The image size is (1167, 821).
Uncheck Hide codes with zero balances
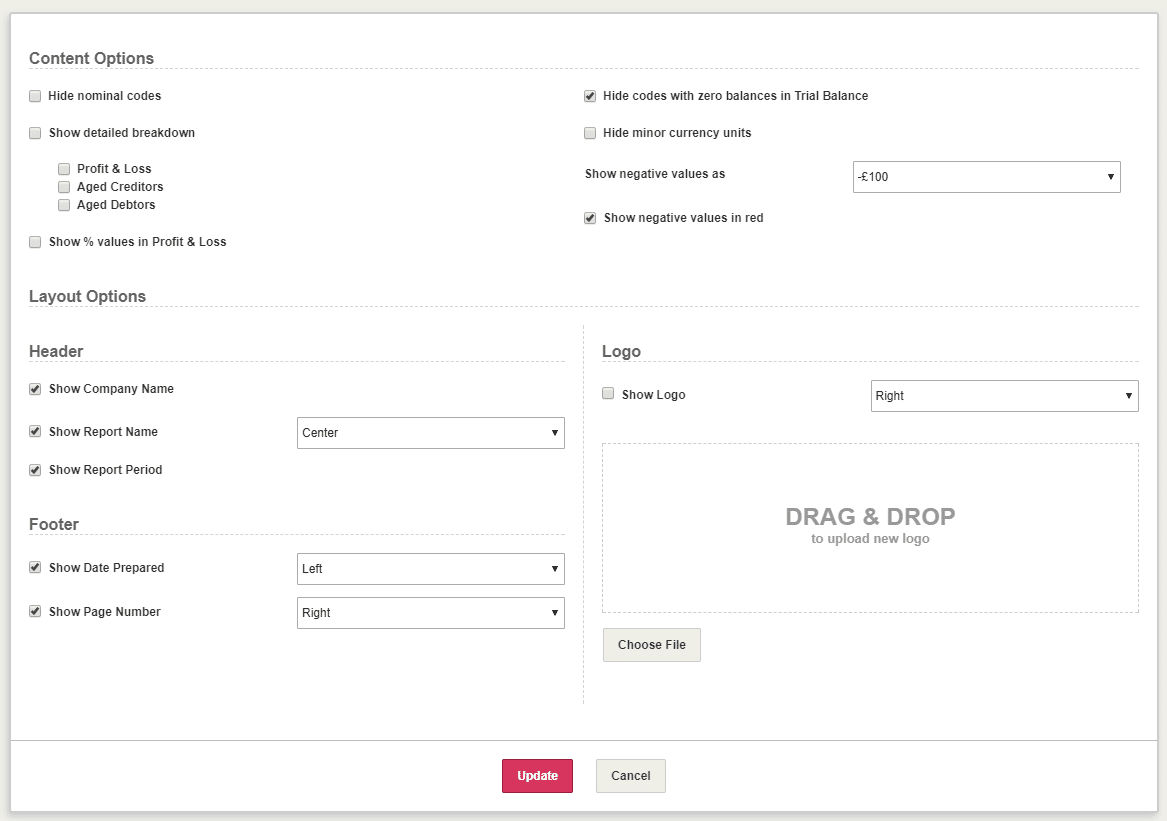[x=590, y=96]
